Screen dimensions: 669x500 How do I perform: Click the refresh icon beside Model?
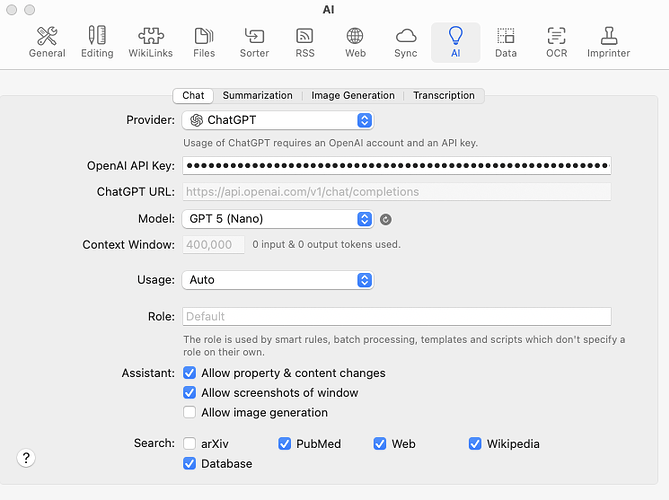click(386, 219)
